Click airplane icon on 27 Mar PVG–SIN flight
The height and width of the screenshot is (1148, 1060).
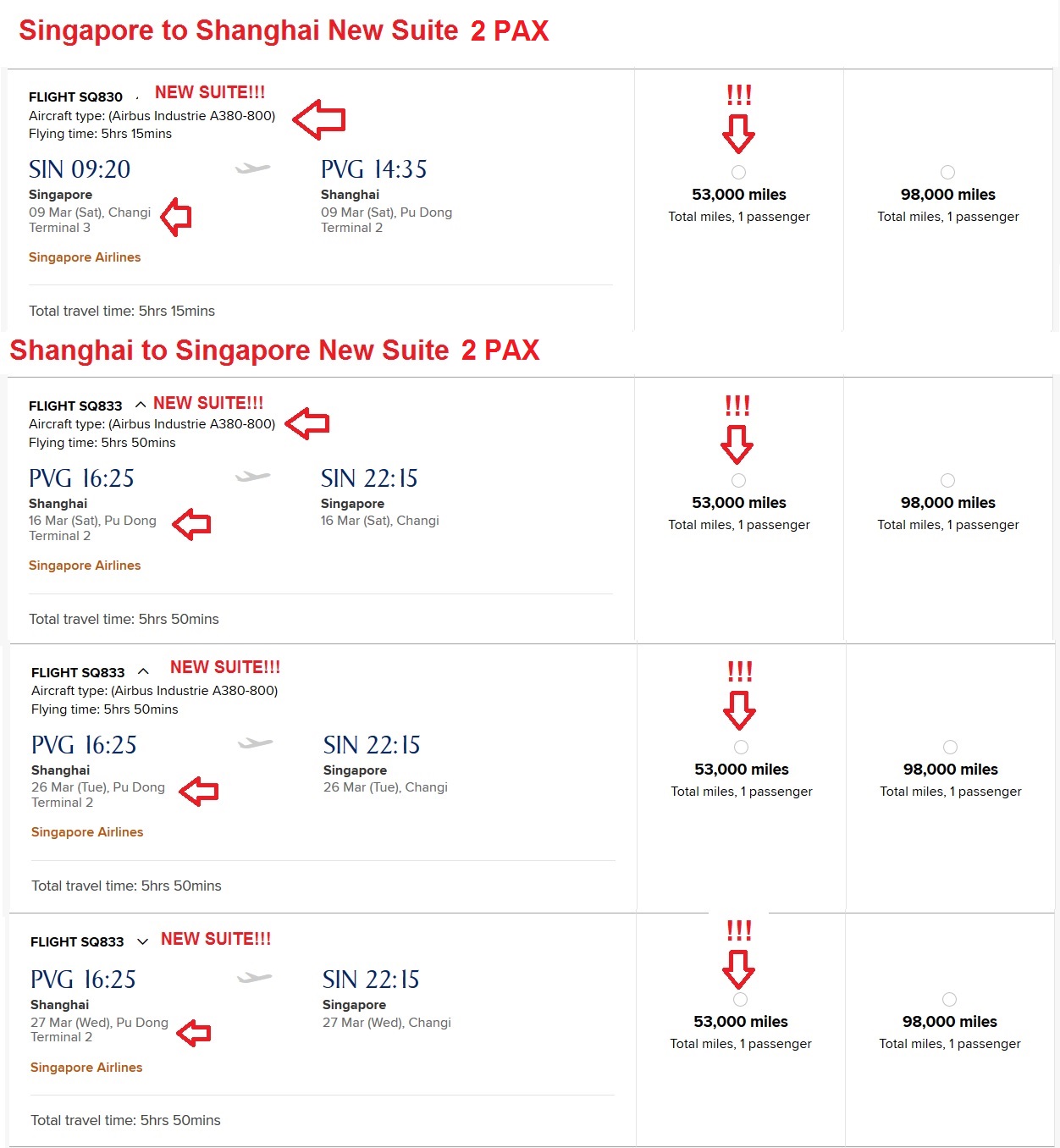coord(254,978)
